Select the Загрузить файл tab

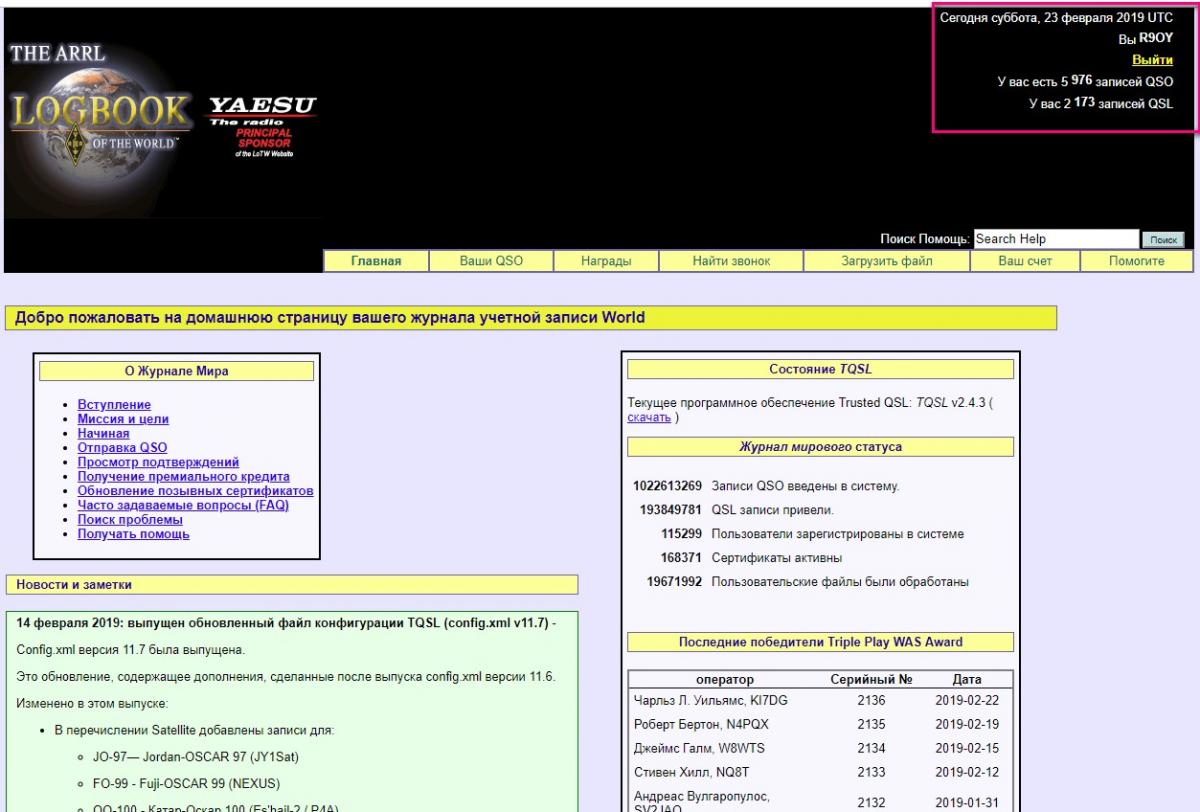click(x=886, y=261)
